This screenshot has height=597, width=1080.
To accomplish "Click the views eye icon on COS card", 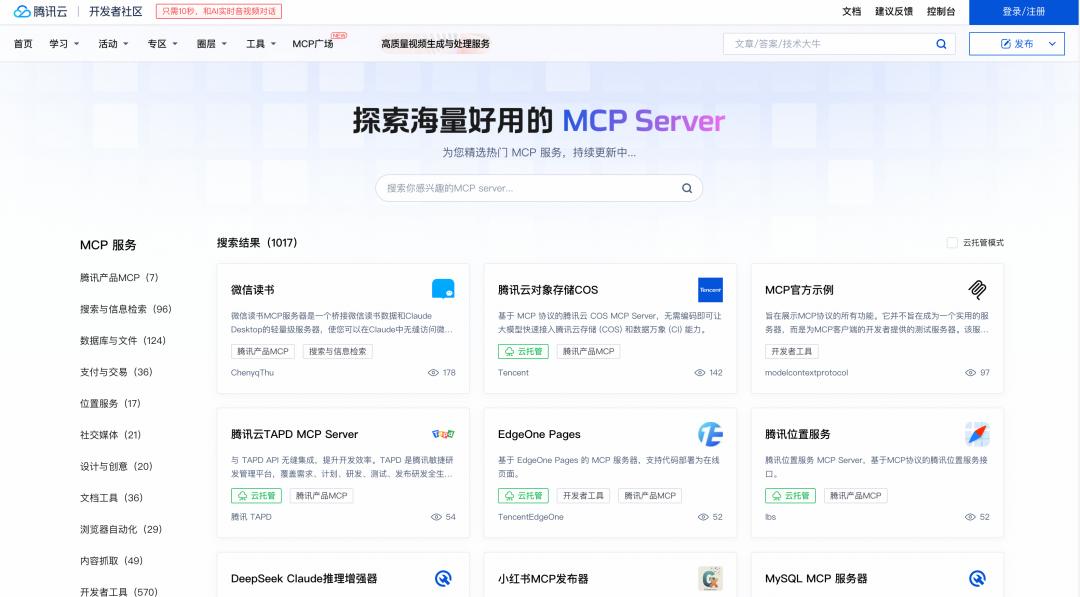I will [700, 373].
